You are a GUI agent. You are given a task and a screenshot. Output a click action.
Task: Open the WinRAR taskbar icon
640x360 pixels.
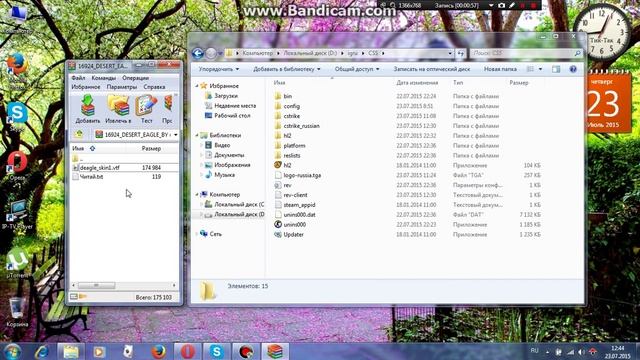pos(275,351)
